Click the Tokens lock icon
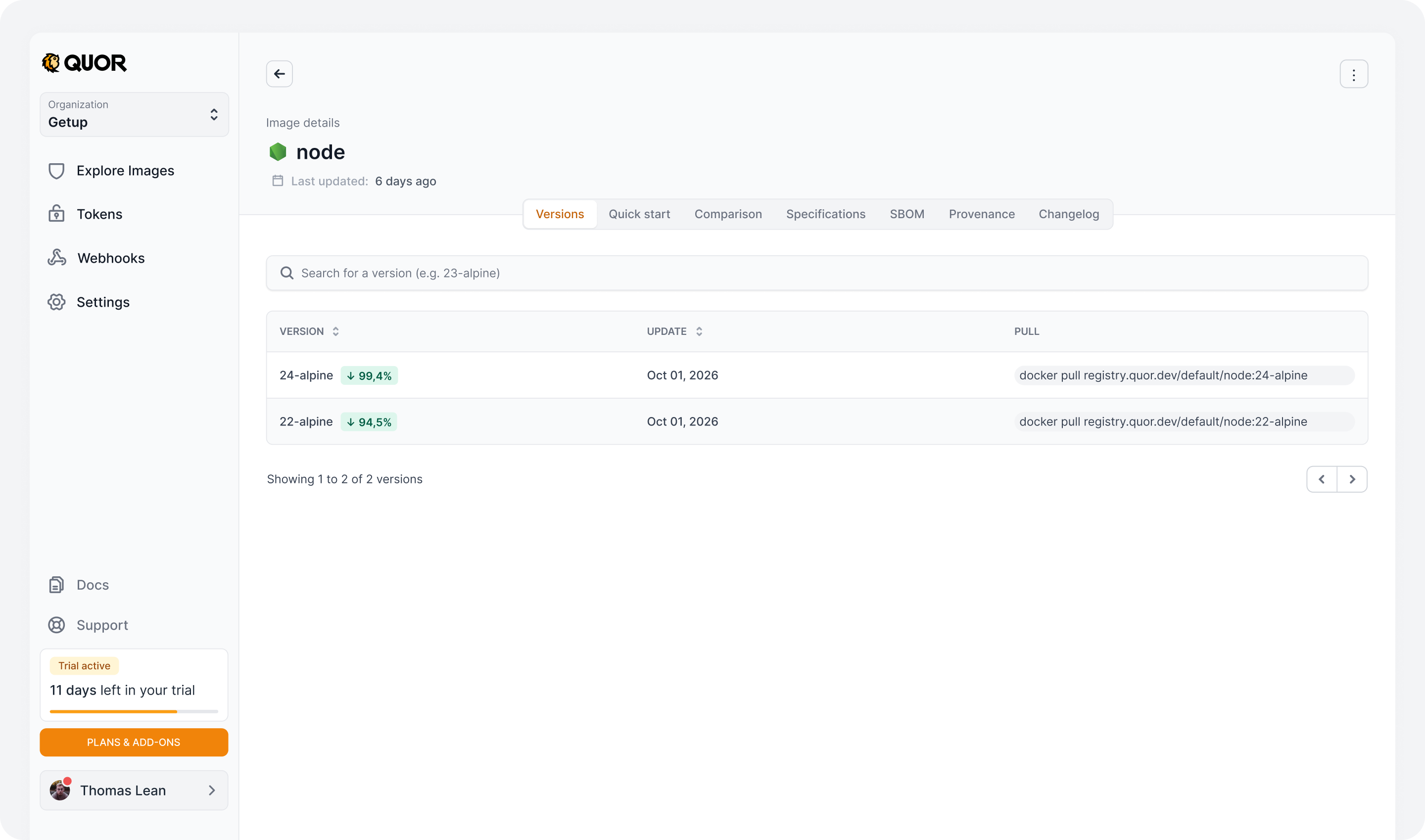 56,214
